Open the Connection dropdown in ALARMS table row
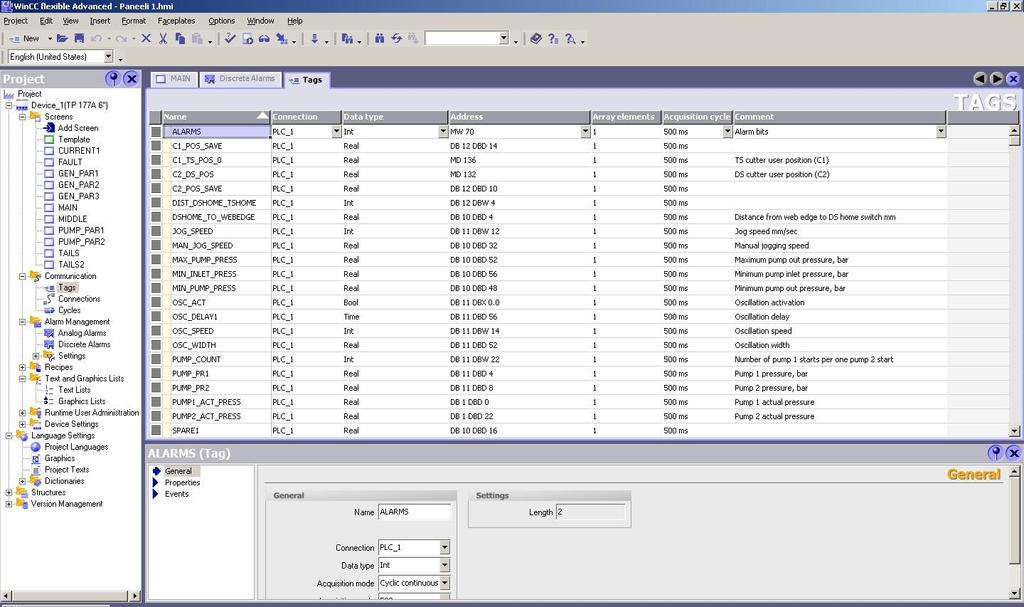This screenshot has height=607, width=1024. 336,131
